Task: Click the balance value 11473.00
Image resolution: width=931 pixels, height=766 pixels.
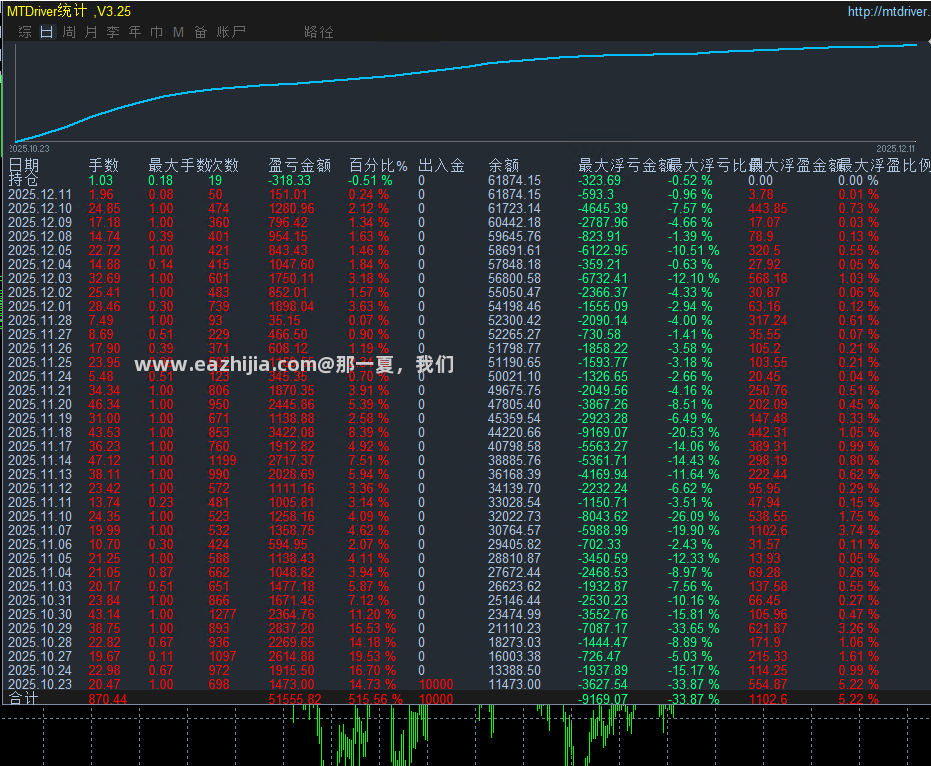Action: 514,684
